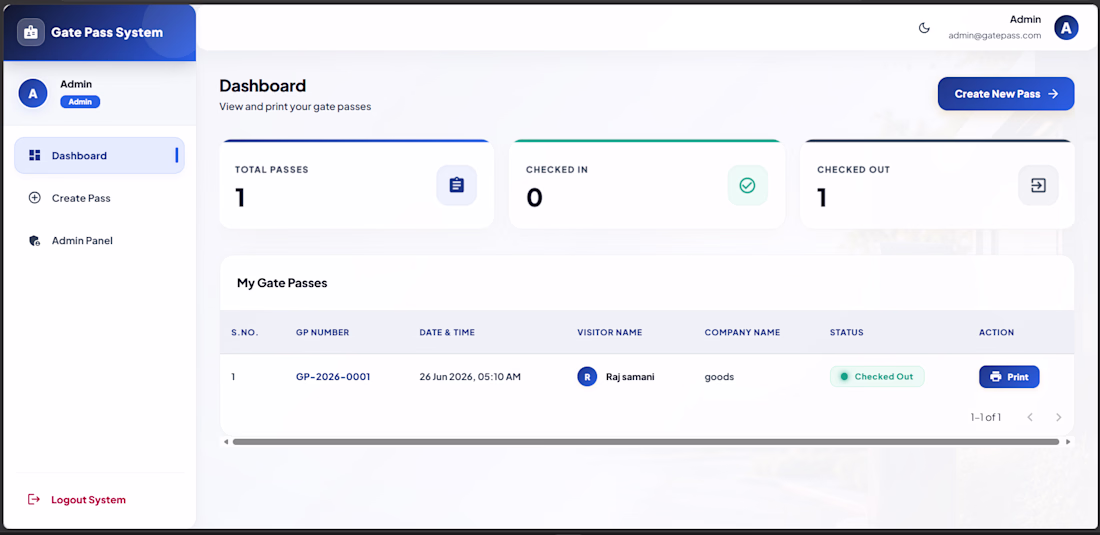Click the DATE & TIME column header
1100x535 pixels.
click(447, 332)
